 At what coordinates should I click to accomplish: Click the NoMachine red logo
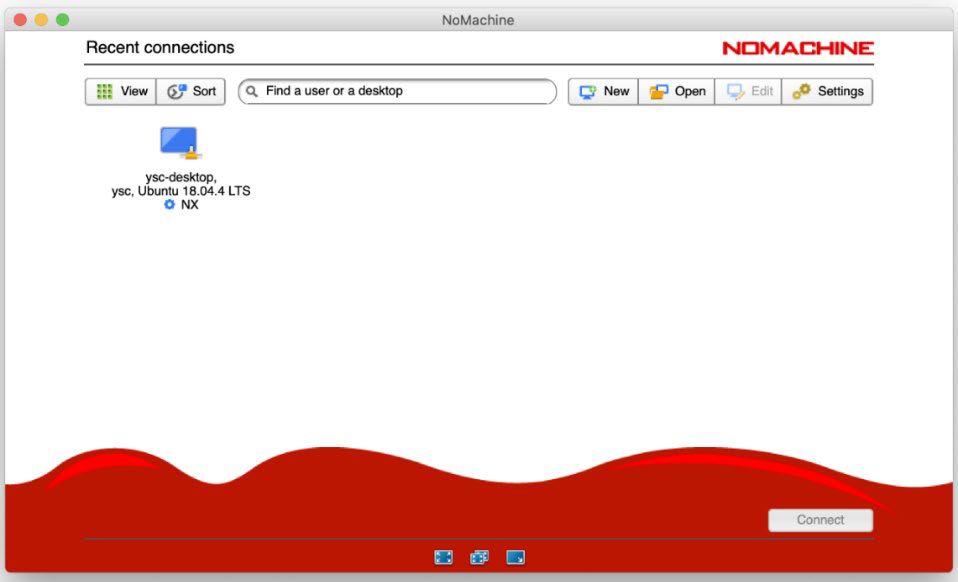click(798, 48)
